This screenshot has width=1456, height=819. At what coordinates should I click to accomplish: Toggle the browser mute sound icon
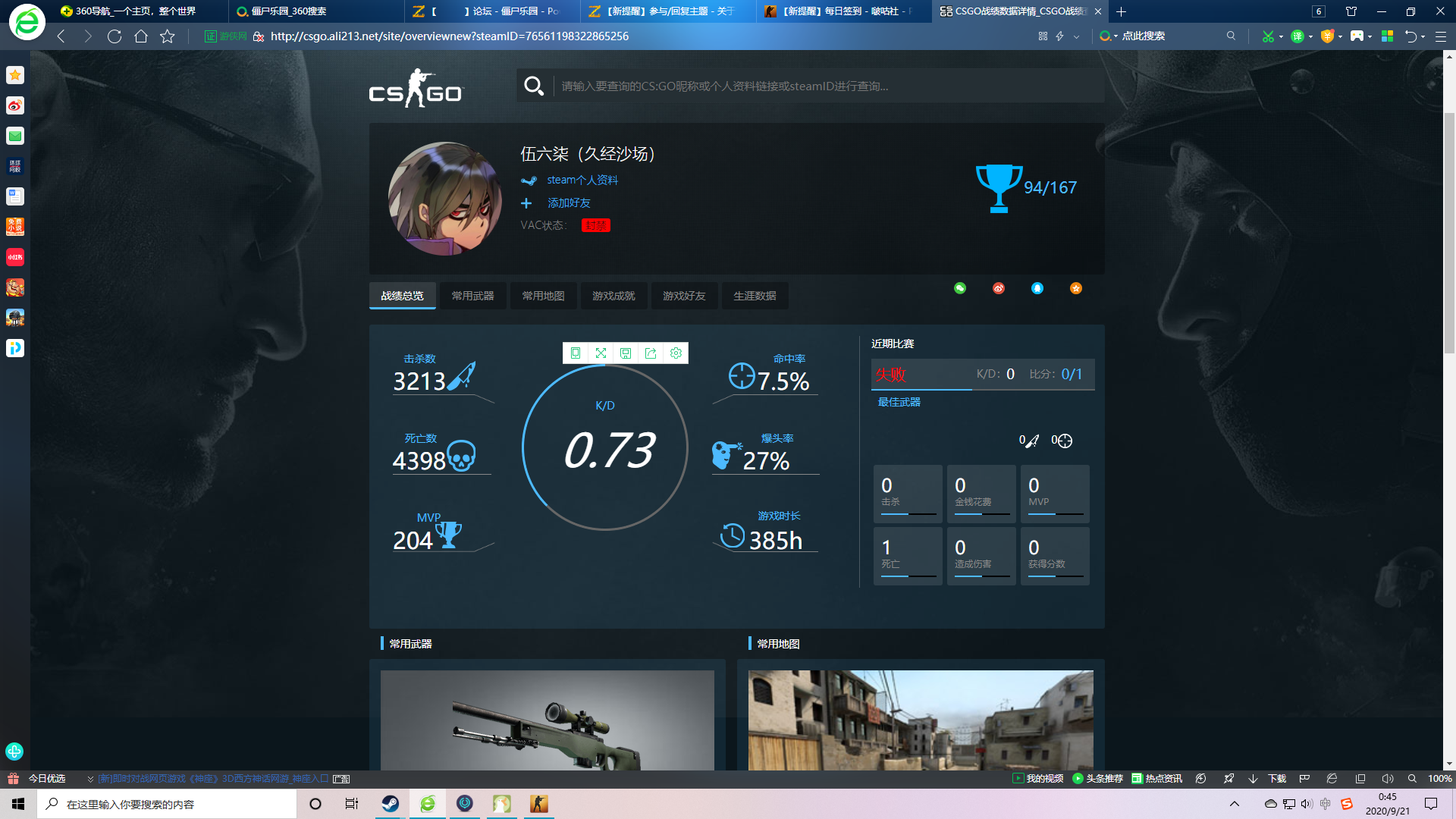point(1388,779)
